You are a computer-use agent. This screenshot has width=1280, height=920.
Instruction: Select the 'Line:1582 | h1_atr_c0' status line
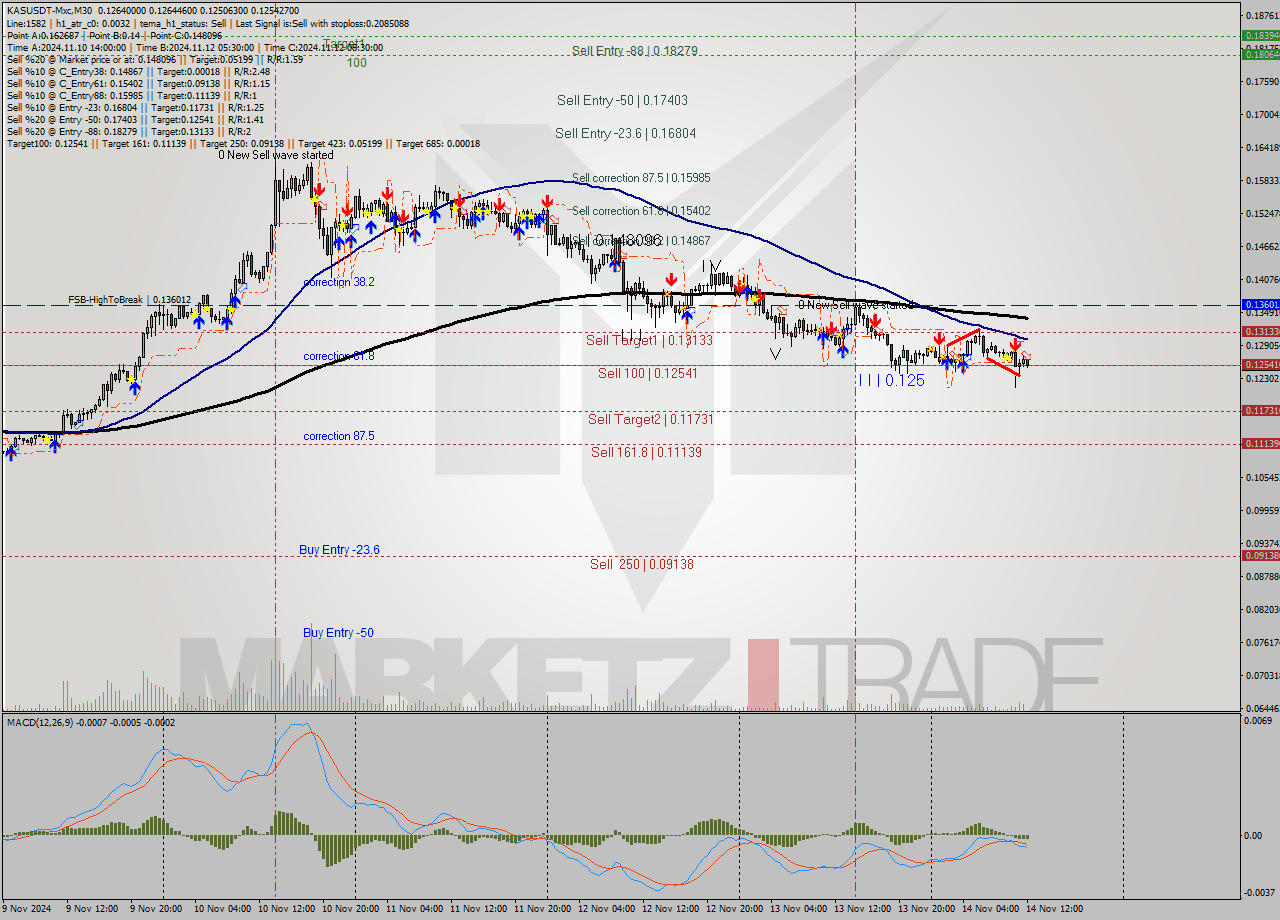coord(208,22)
